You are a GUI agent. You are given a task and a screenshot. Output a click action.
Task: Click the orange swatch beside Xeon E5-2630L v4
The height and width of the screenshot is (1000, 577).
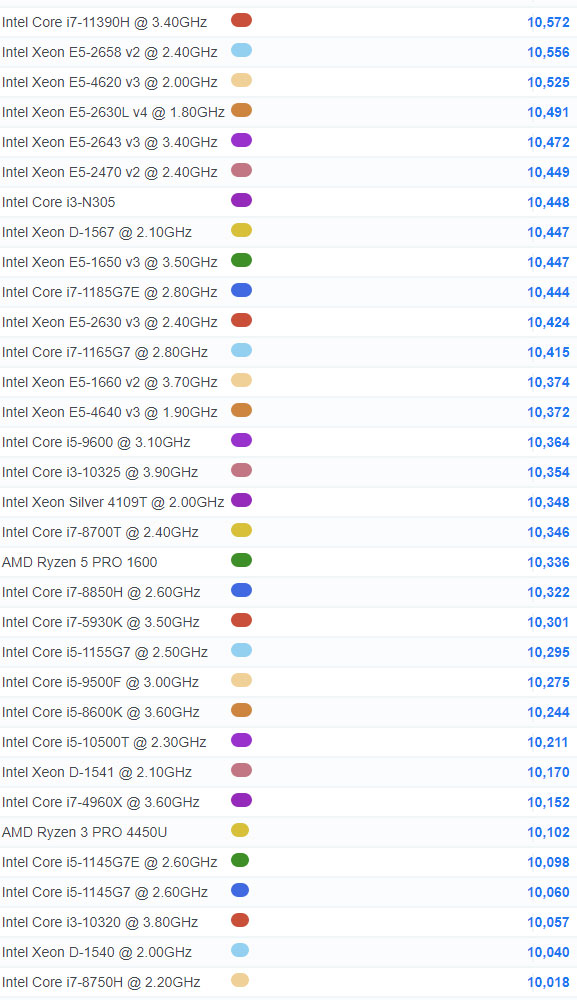tap(241, 110)
